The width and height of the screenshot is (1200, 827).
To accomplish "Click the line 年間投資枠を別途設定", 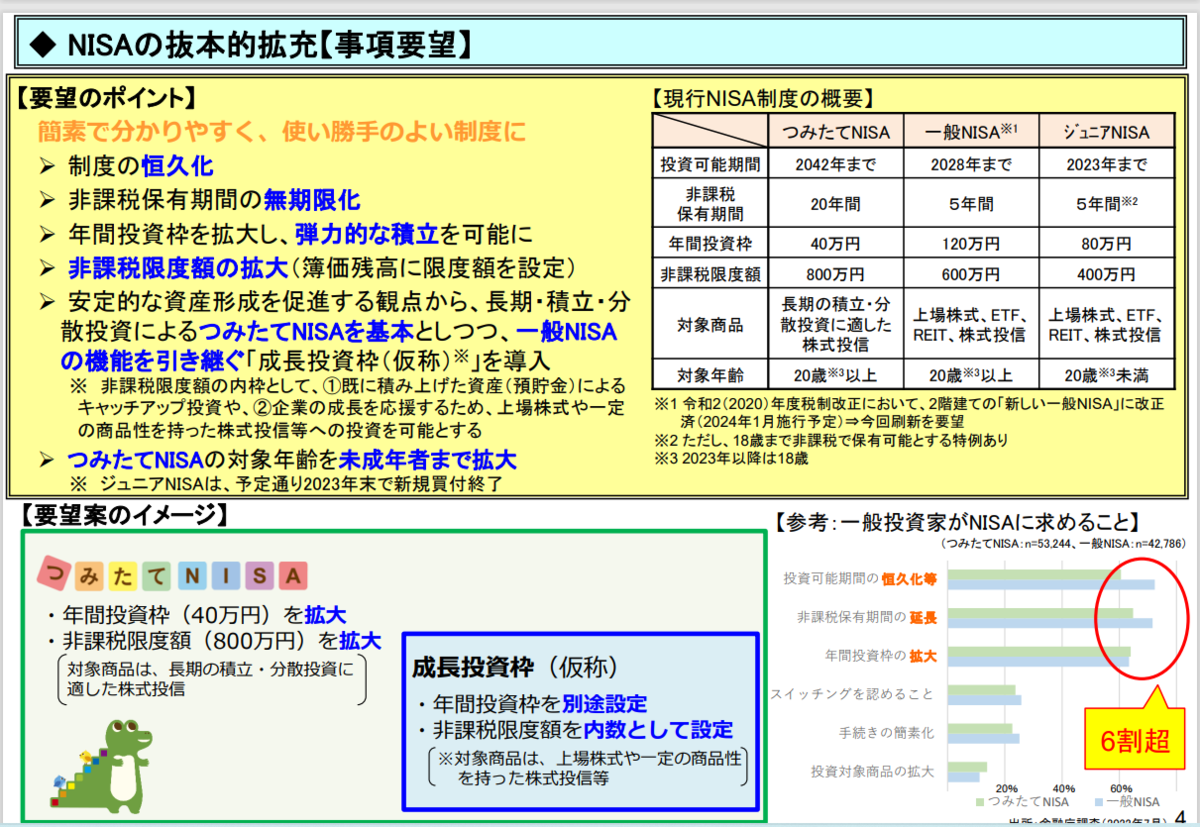I will click(532, 704).
